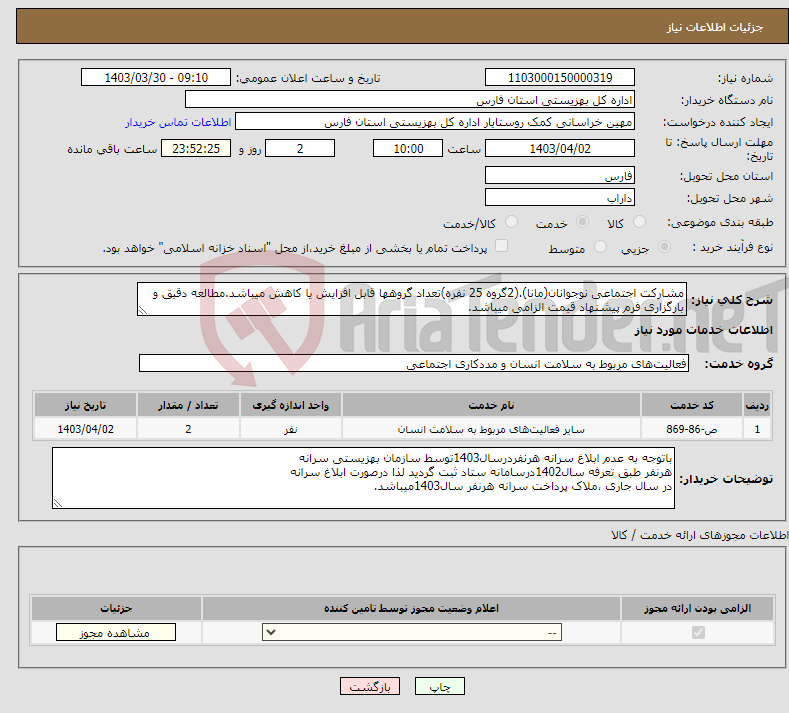Select the خدمت radio button
789x713 pixels.
[x=582, y=222]
